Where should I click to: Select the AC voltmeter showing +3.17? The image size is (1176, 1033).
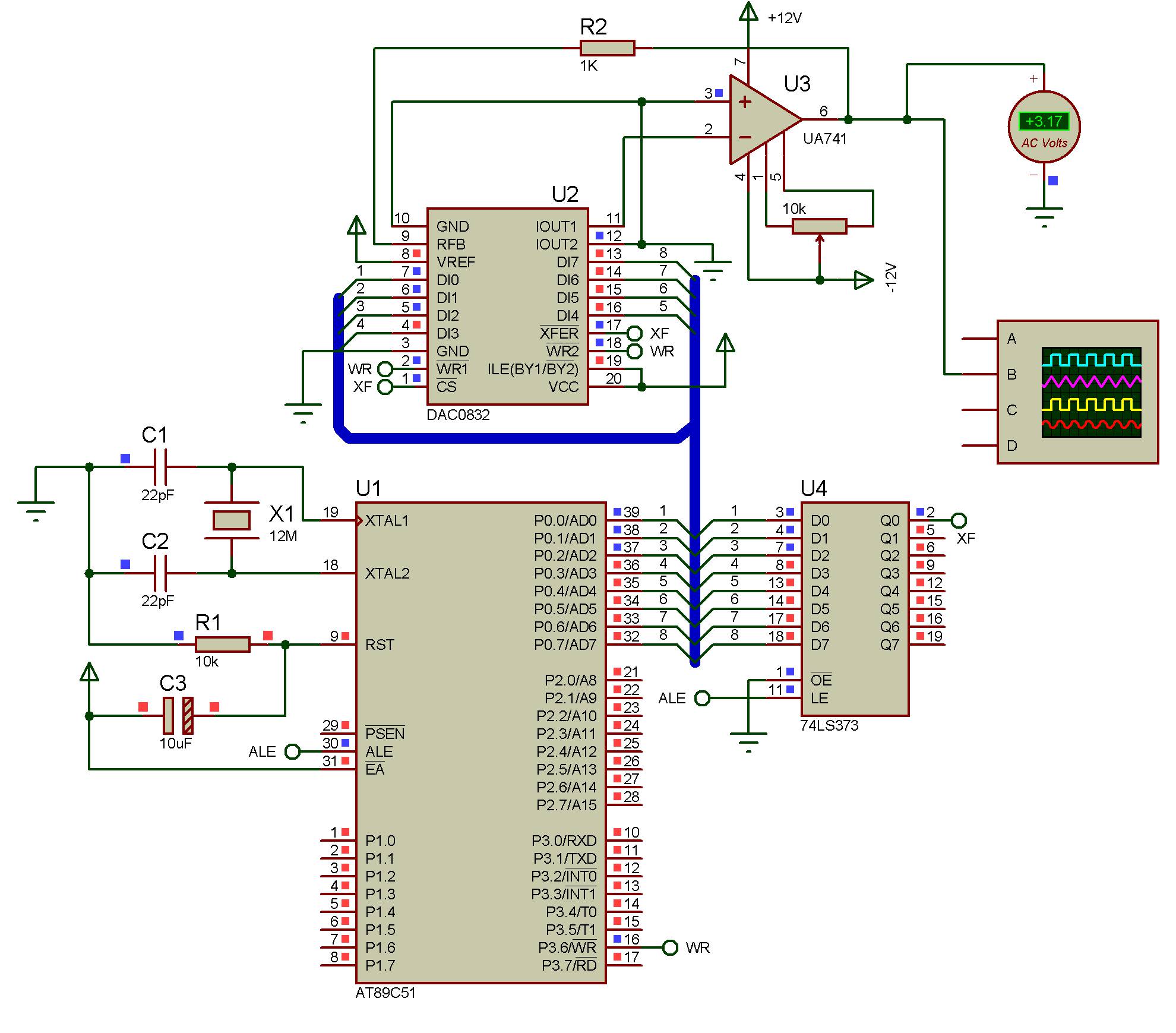pyautogui.click(x=1044, y=127)
